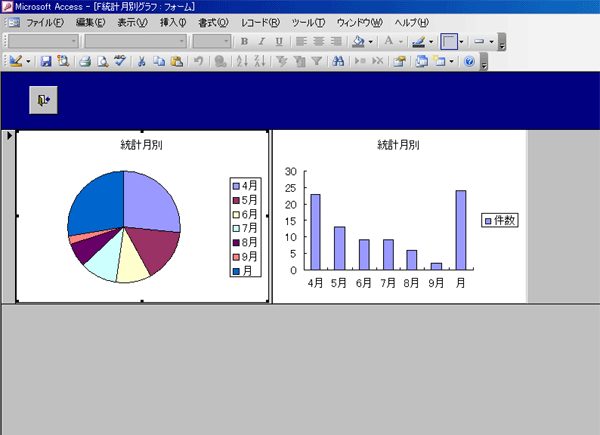Open the Font name combo box
This screenshot has width=600, height=435.
(135, 41)
